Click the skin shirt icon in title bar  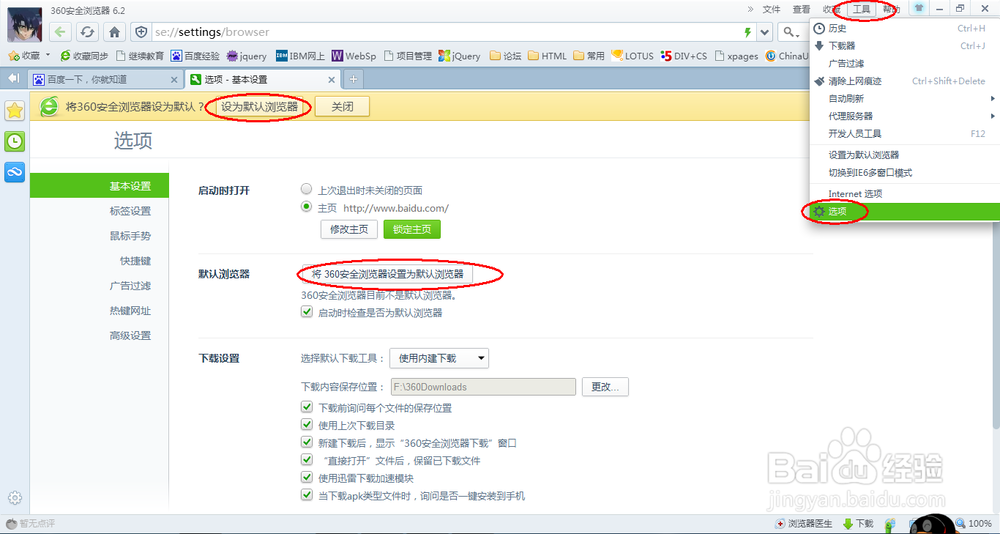[x=918, y=9]
